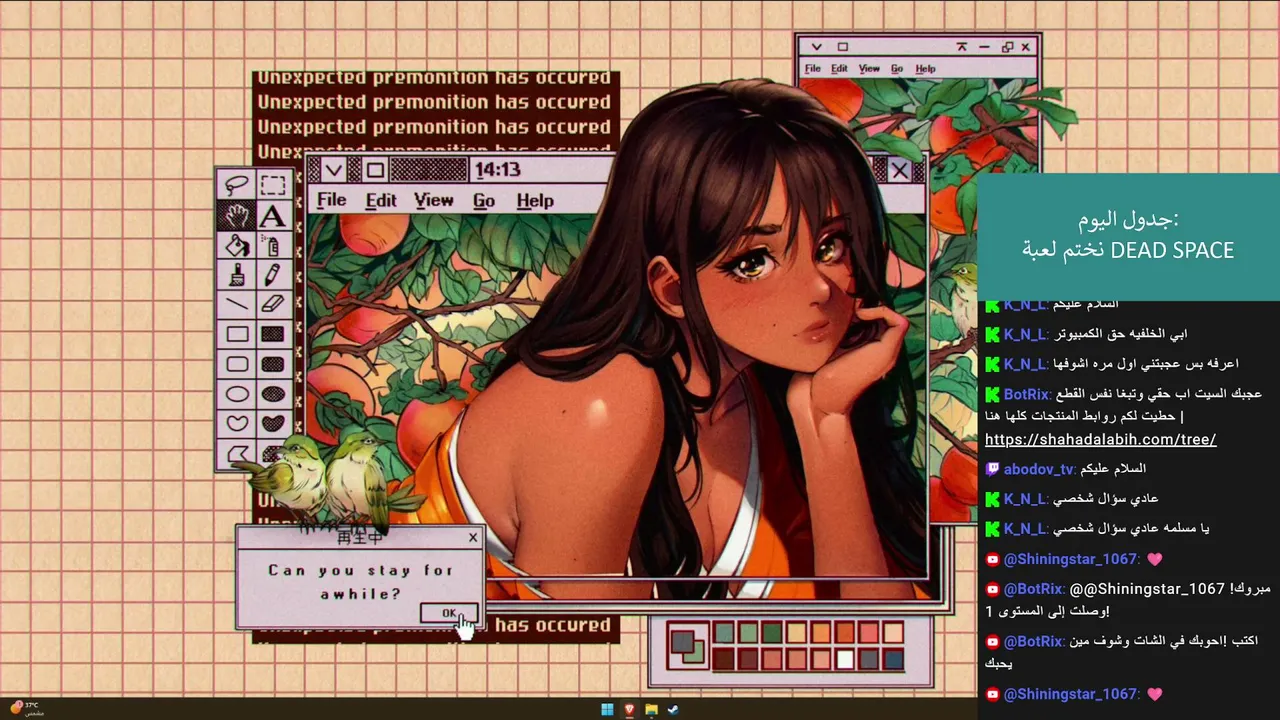Open Help menu in the 14:13 window
1280x720 pixels.
pos(535,201)
